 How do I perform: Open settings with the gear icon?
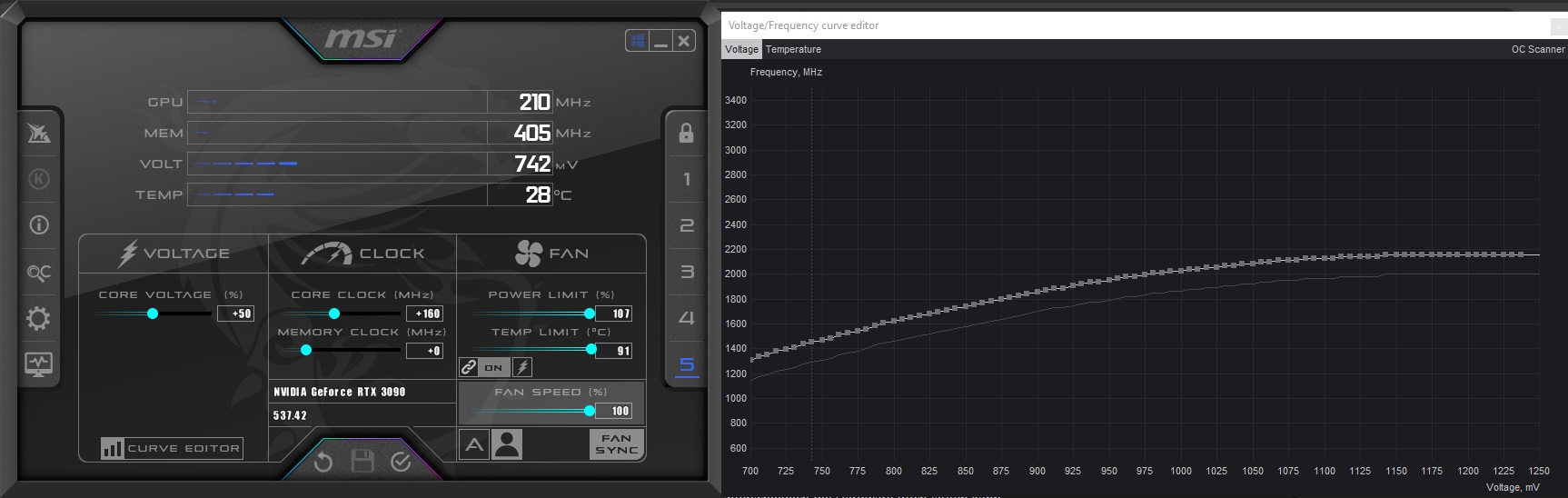click(39, 318)
